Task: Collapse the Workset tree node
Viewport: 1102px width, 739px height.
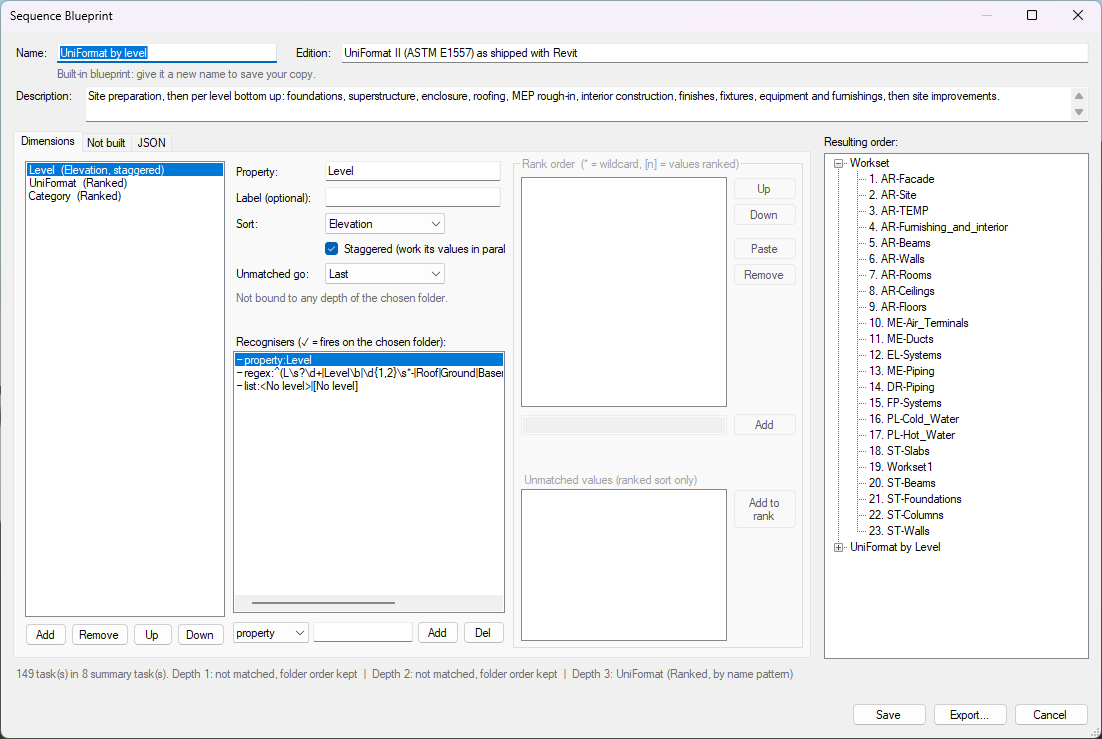Action: tap(838, 163)
